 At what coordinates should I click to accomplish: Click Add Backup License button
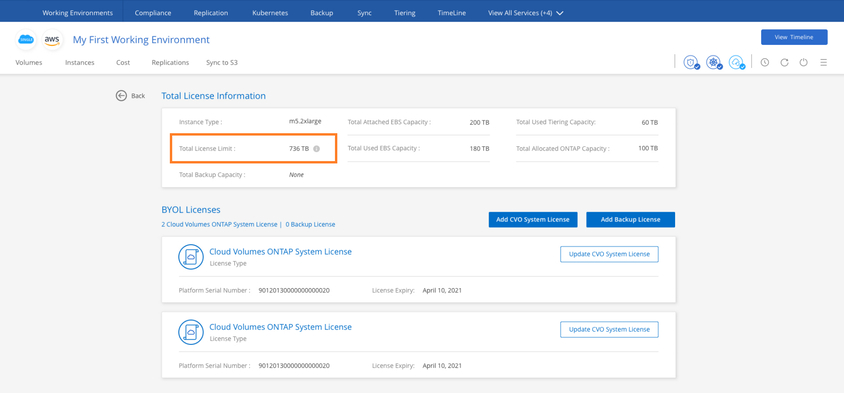[630, 220]
